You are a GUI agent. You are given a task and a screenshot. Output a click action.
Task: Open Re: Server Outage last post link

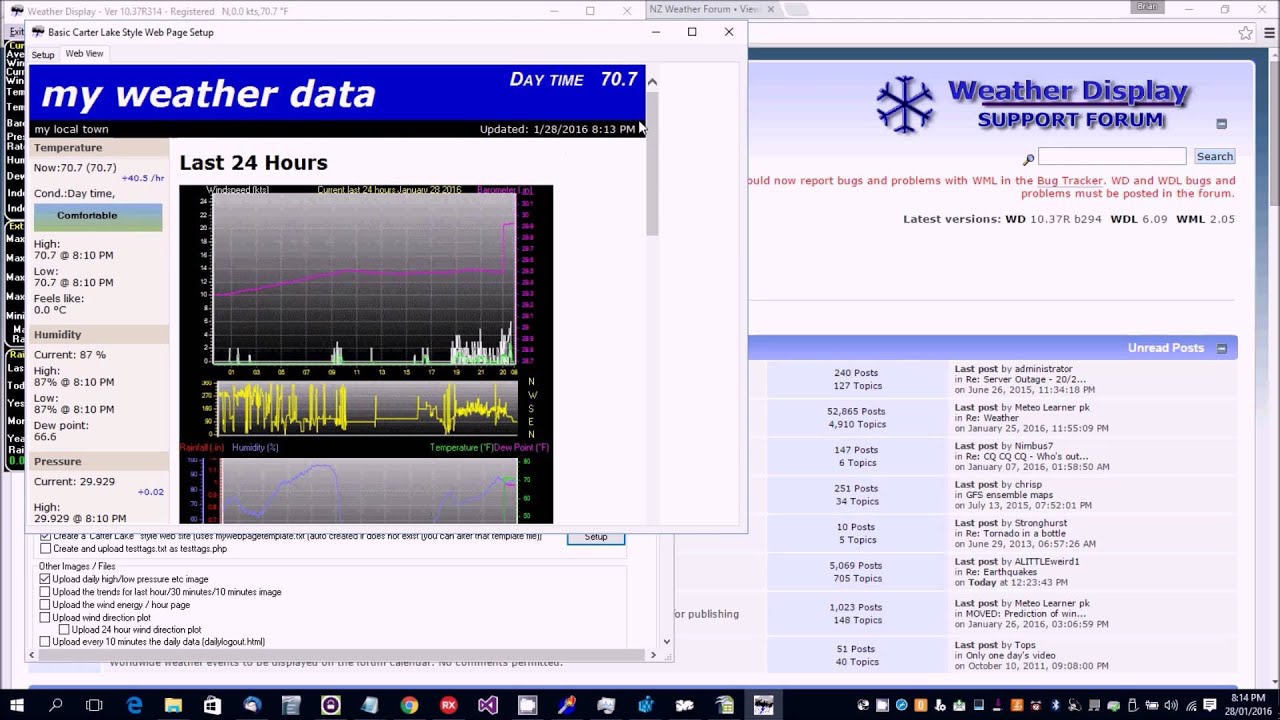coord(1025,380)
